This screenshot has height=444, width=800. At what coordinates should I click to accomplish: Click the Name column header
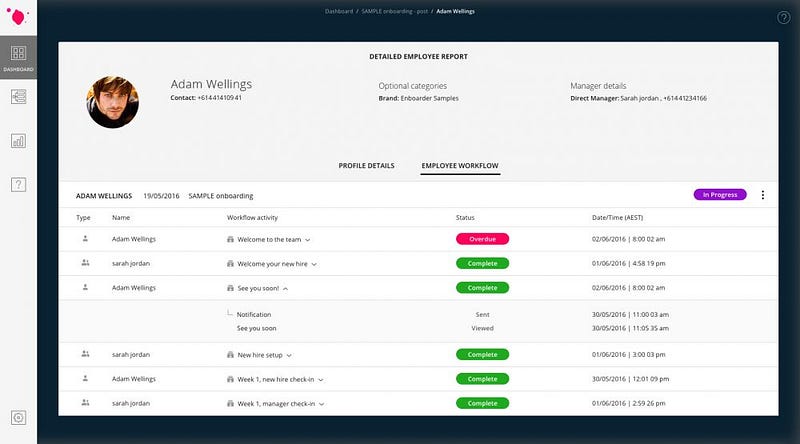(x=121, y=217)
